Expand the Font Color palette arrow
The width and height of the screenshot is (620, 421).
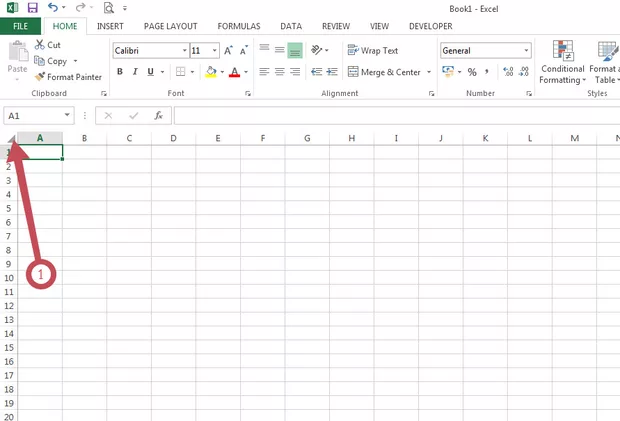[246, 72]
